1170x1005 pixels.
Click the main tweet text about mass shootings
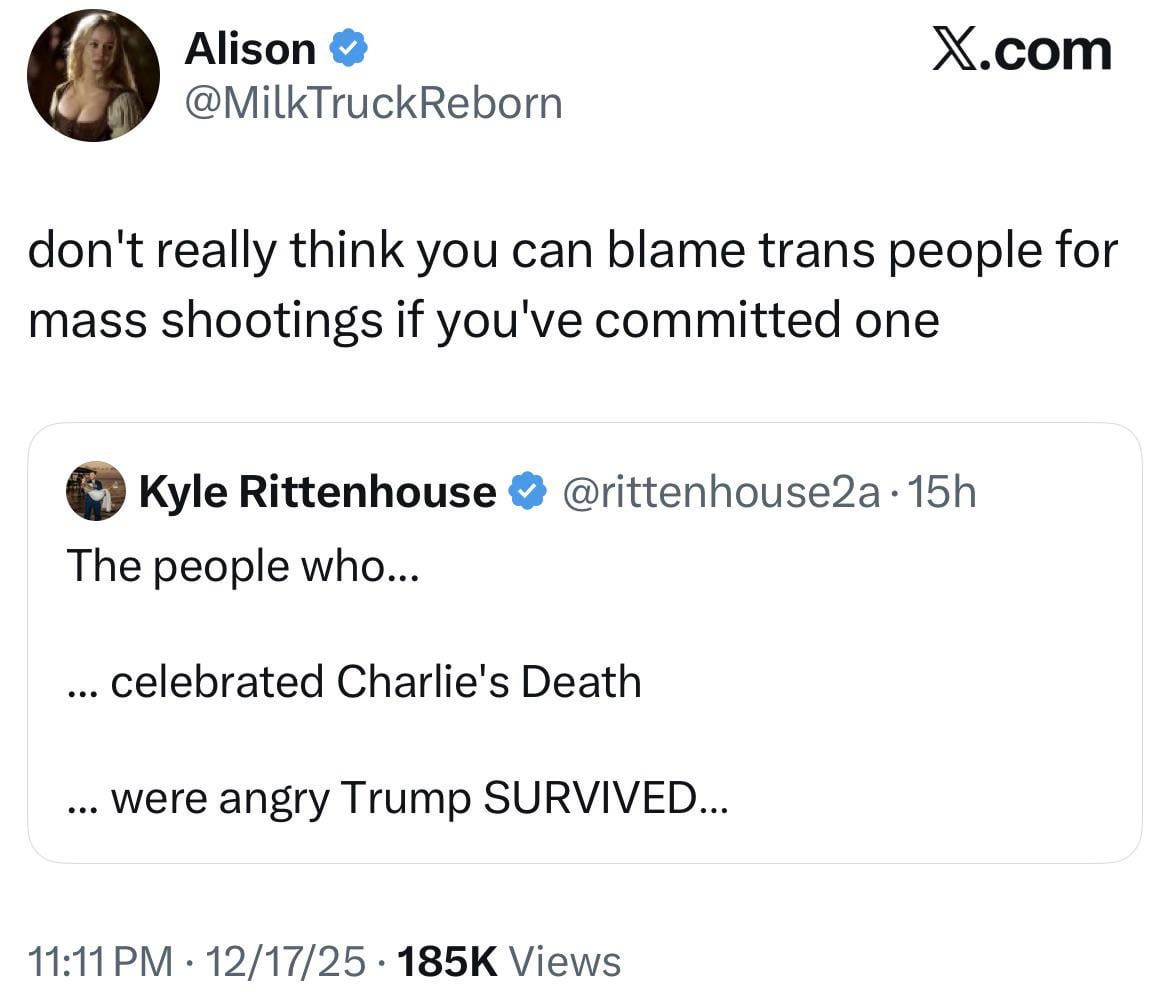point(571,284)
